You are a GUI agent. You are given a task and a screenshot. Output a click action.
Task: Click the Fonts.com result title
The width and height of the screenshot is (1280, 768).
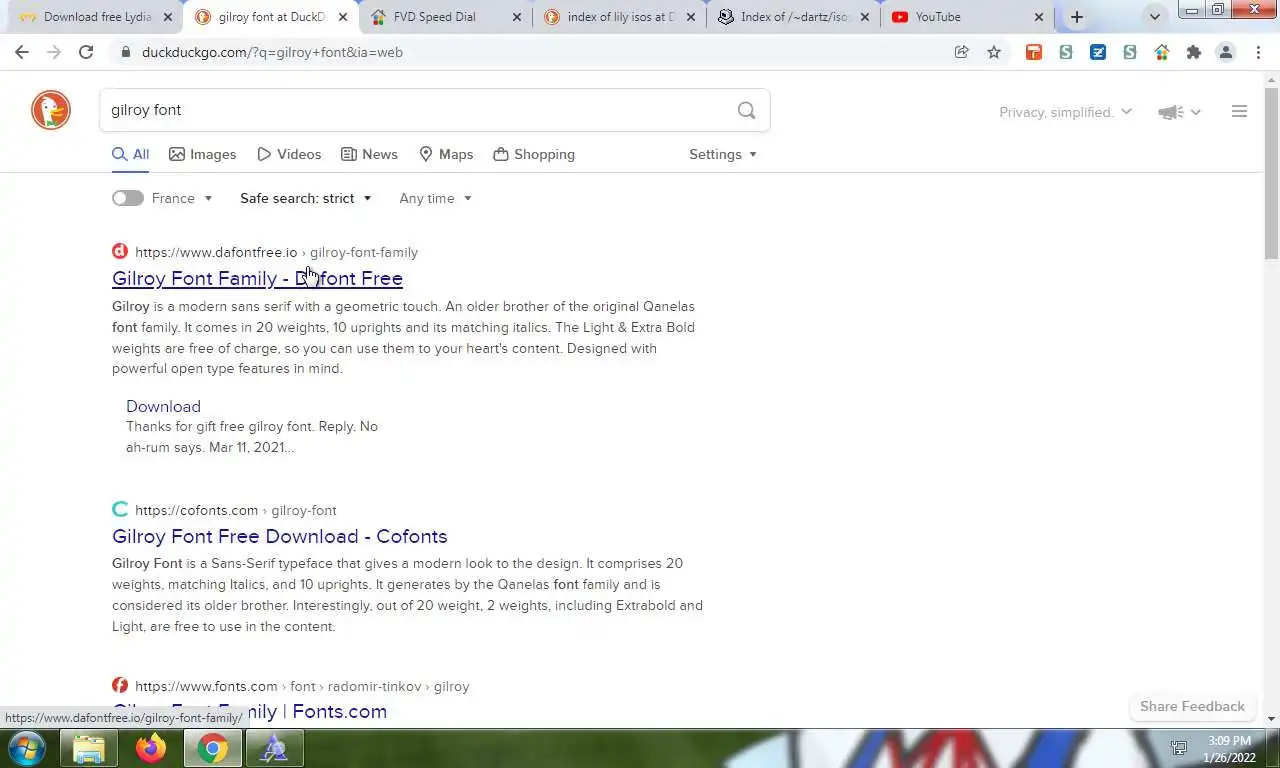click(x=249, y=711)
